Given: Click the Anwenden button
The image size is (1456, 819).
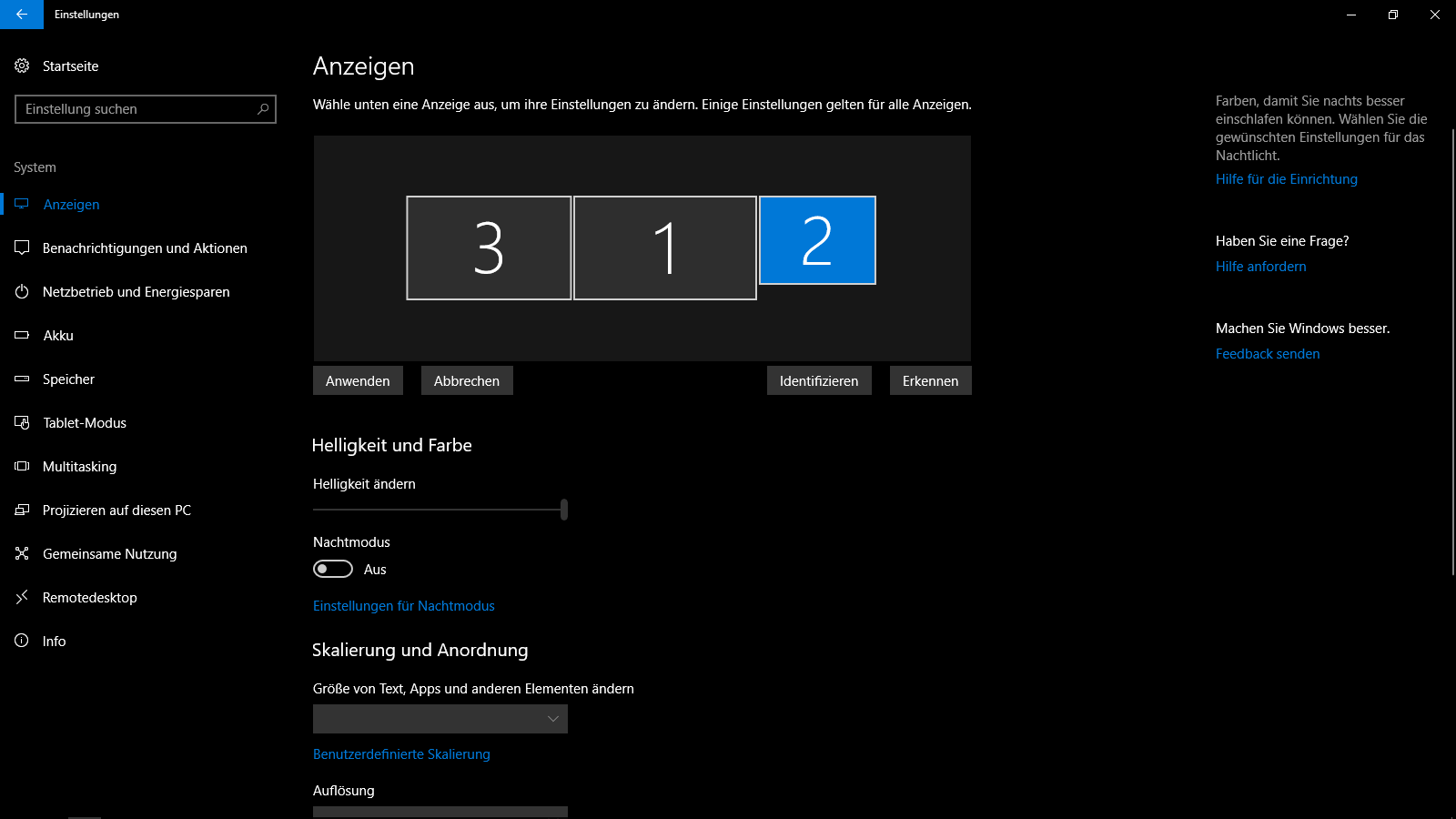Looking at the screenshot, I should click(x=358, y=380).
